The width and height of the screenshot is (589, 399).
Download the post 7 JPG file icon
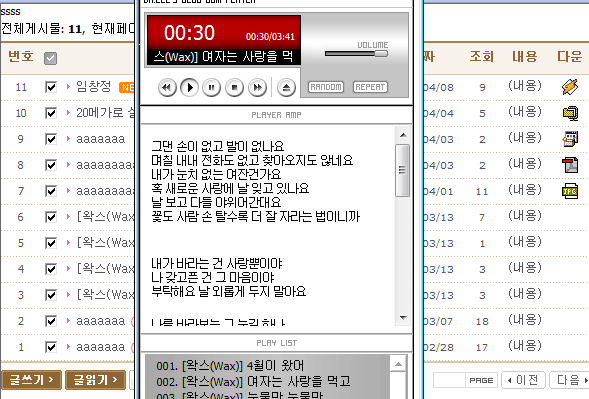pos(570,191)
